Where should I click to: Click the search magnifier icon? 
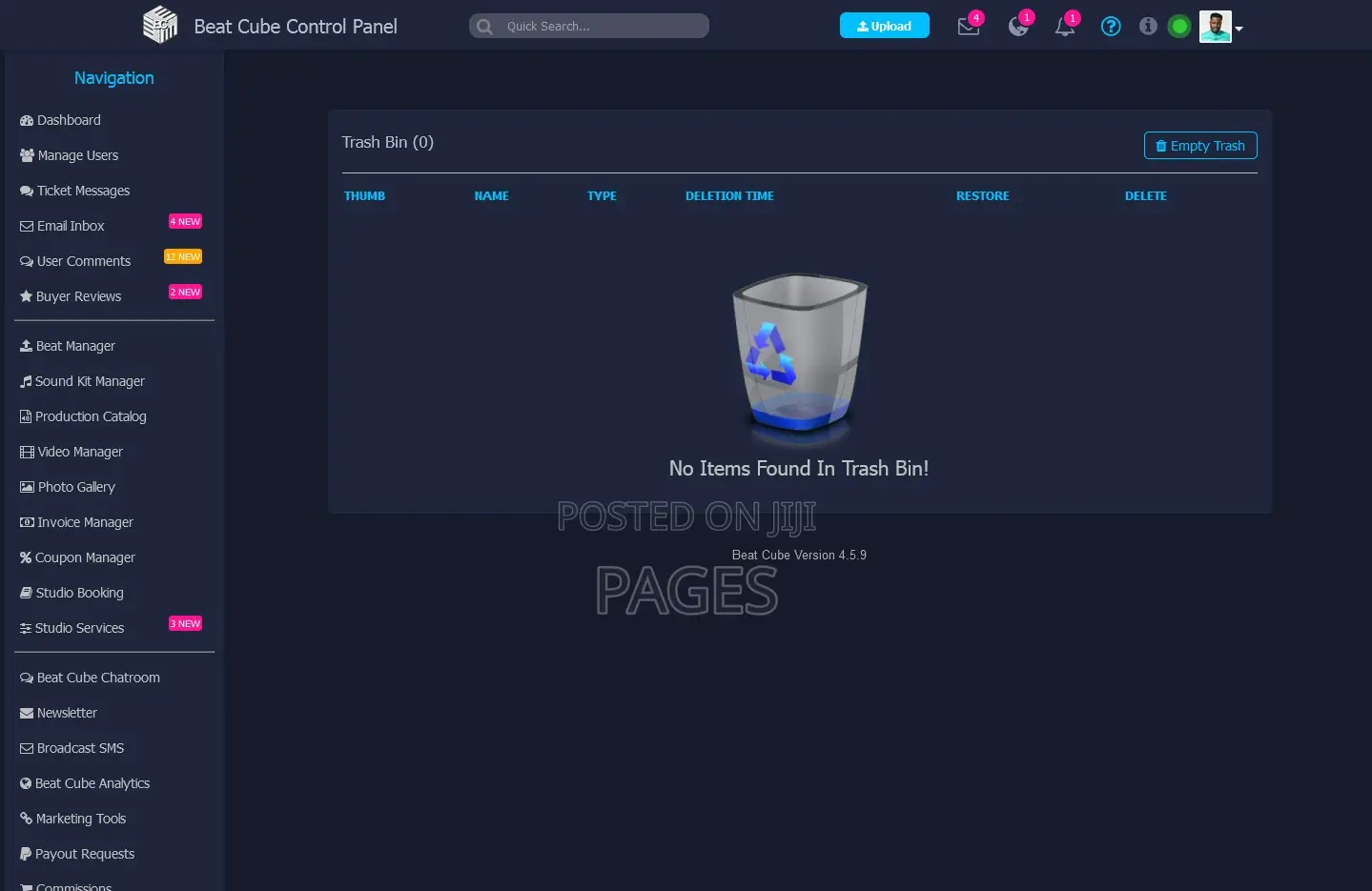point(484,27)
